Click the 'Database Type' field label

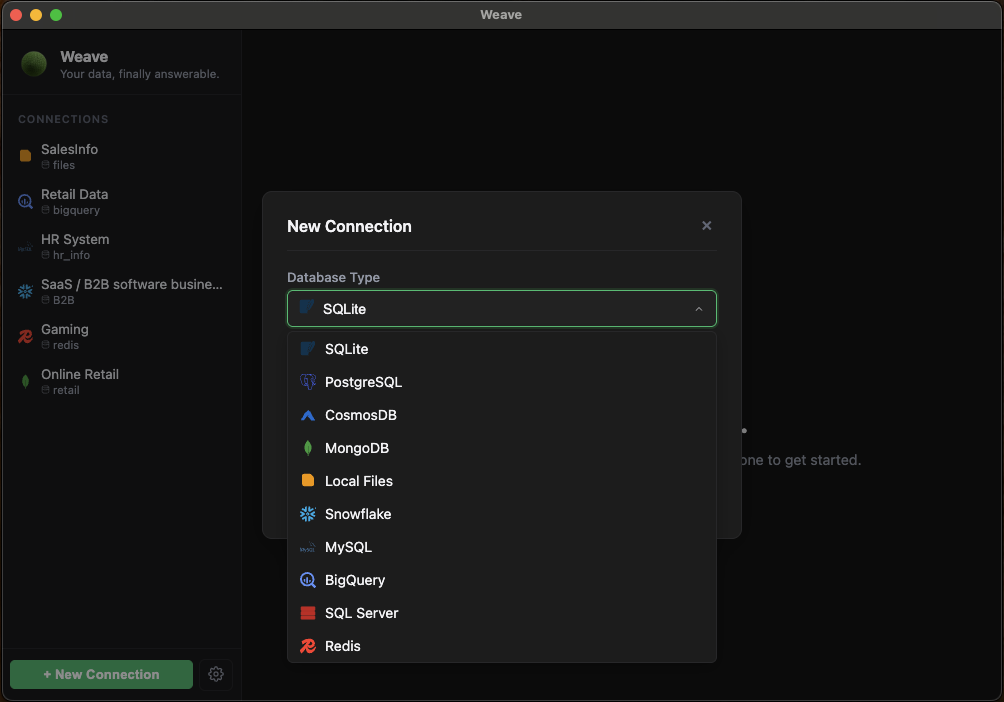[x=333, y=277]
